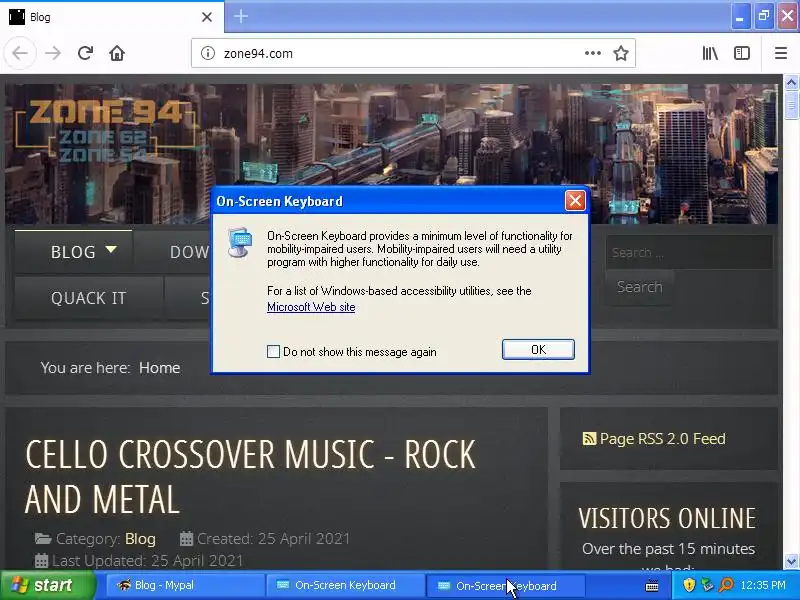Click the website search text field

coord(689,253)
